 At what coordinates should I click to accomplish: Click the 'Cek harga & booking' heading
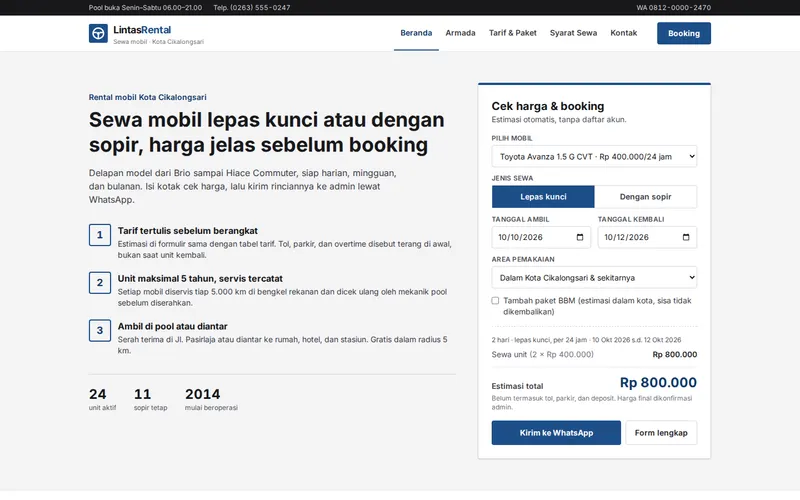point(547,106)
